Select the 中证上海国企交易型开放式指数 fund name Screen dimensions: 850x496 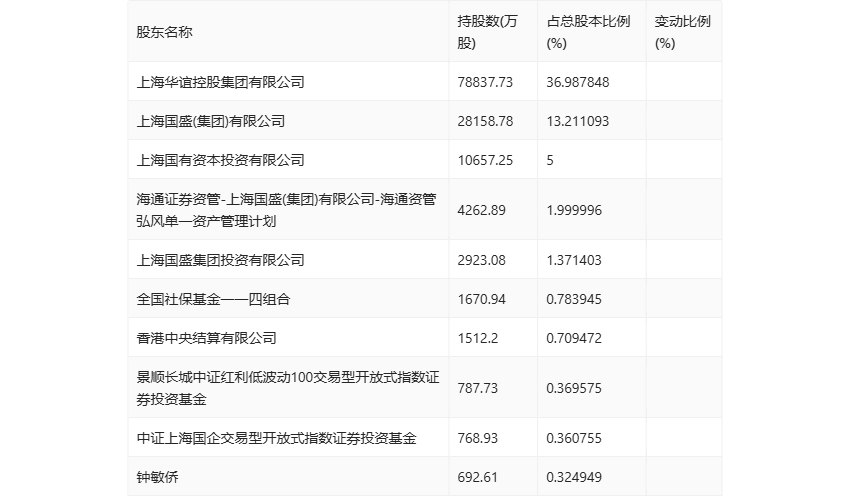pyautogui.click(x=276, y=437)
